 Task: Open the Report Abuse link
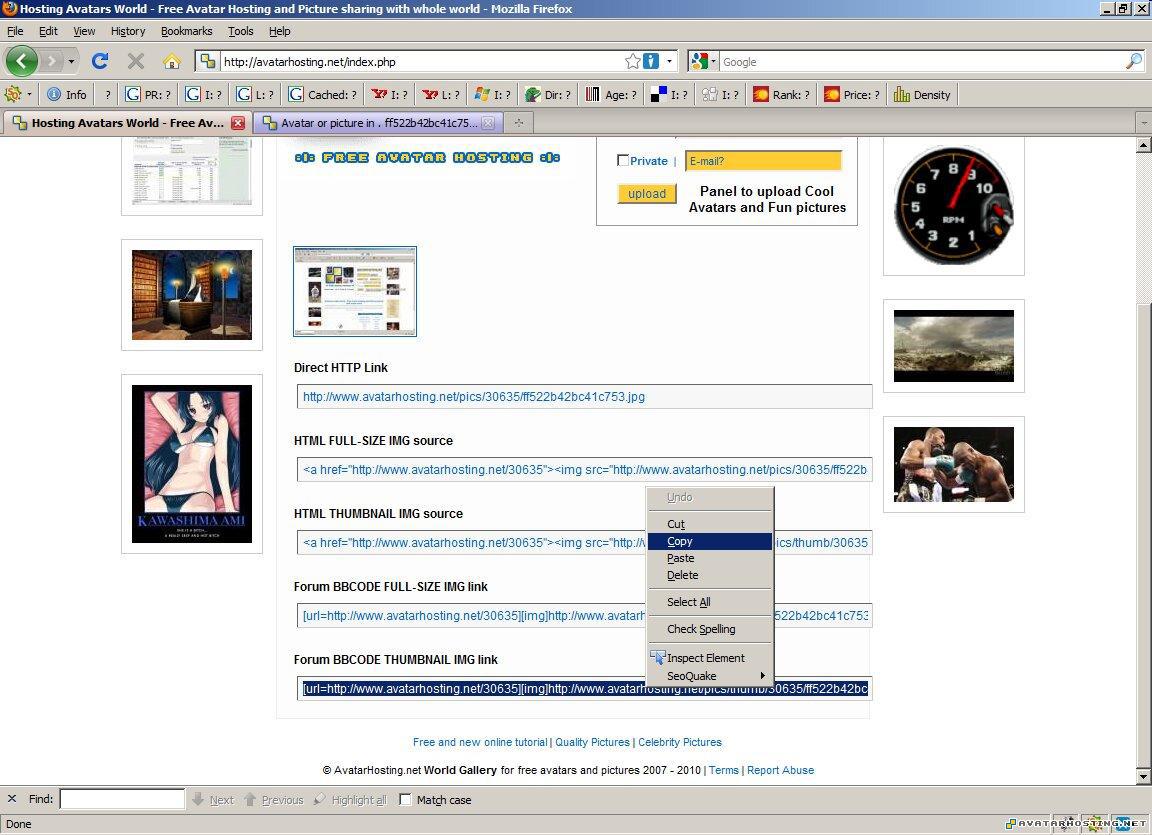tap(780, 770)
